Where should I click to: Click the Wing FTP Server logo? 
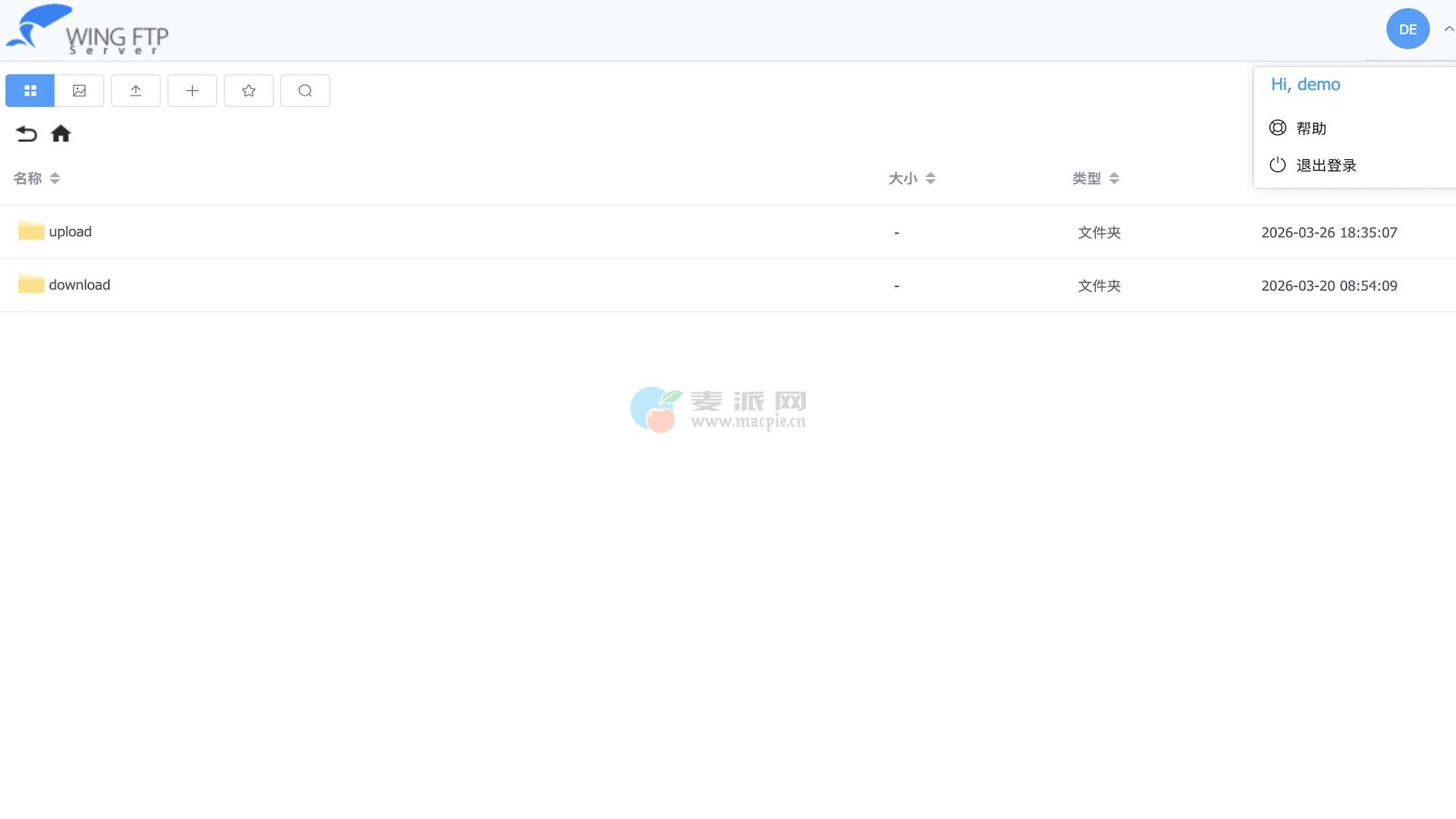87,30
